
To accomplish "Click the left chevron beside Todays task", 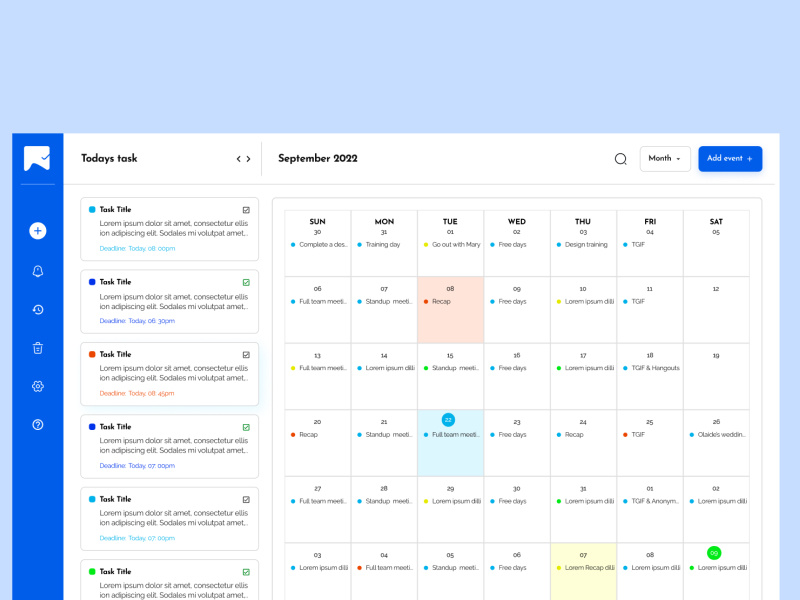I will [x=238, y=158].
